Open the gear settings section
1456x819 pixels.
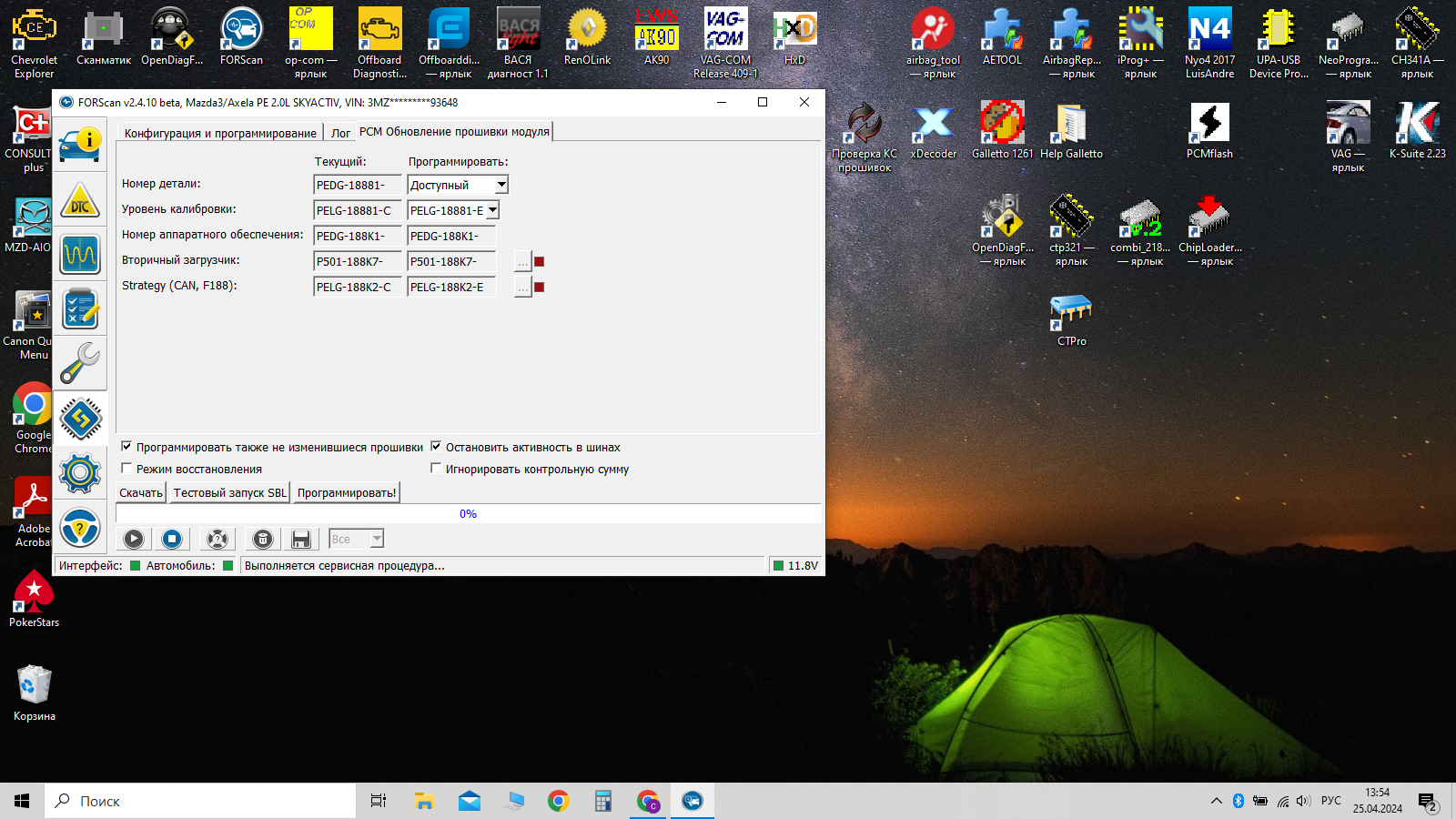pos(80,472)
